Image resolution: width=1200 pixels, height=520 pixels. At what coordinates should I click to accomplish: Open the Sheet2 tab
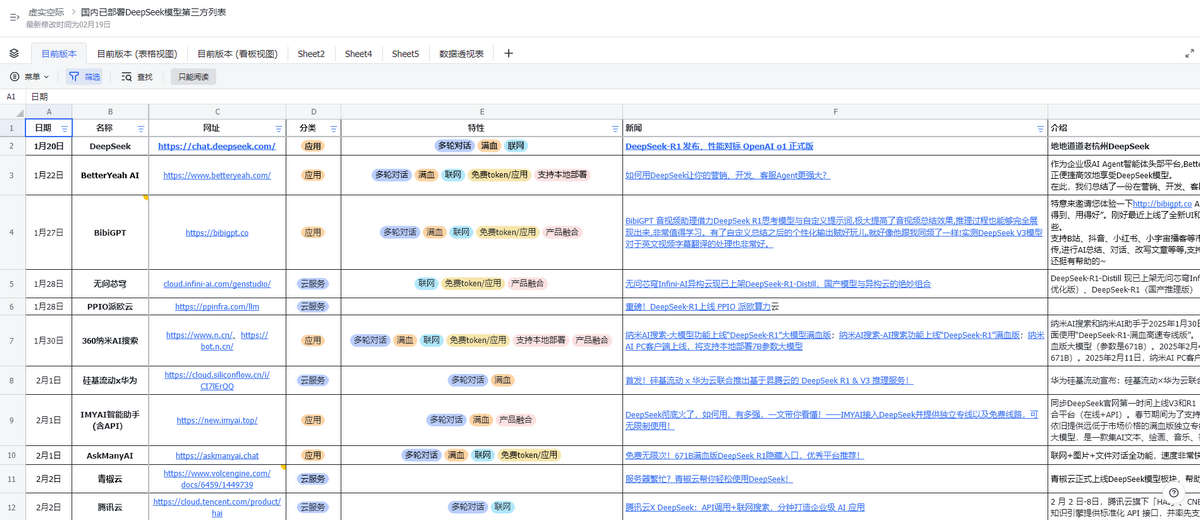(x=311, y=54)
